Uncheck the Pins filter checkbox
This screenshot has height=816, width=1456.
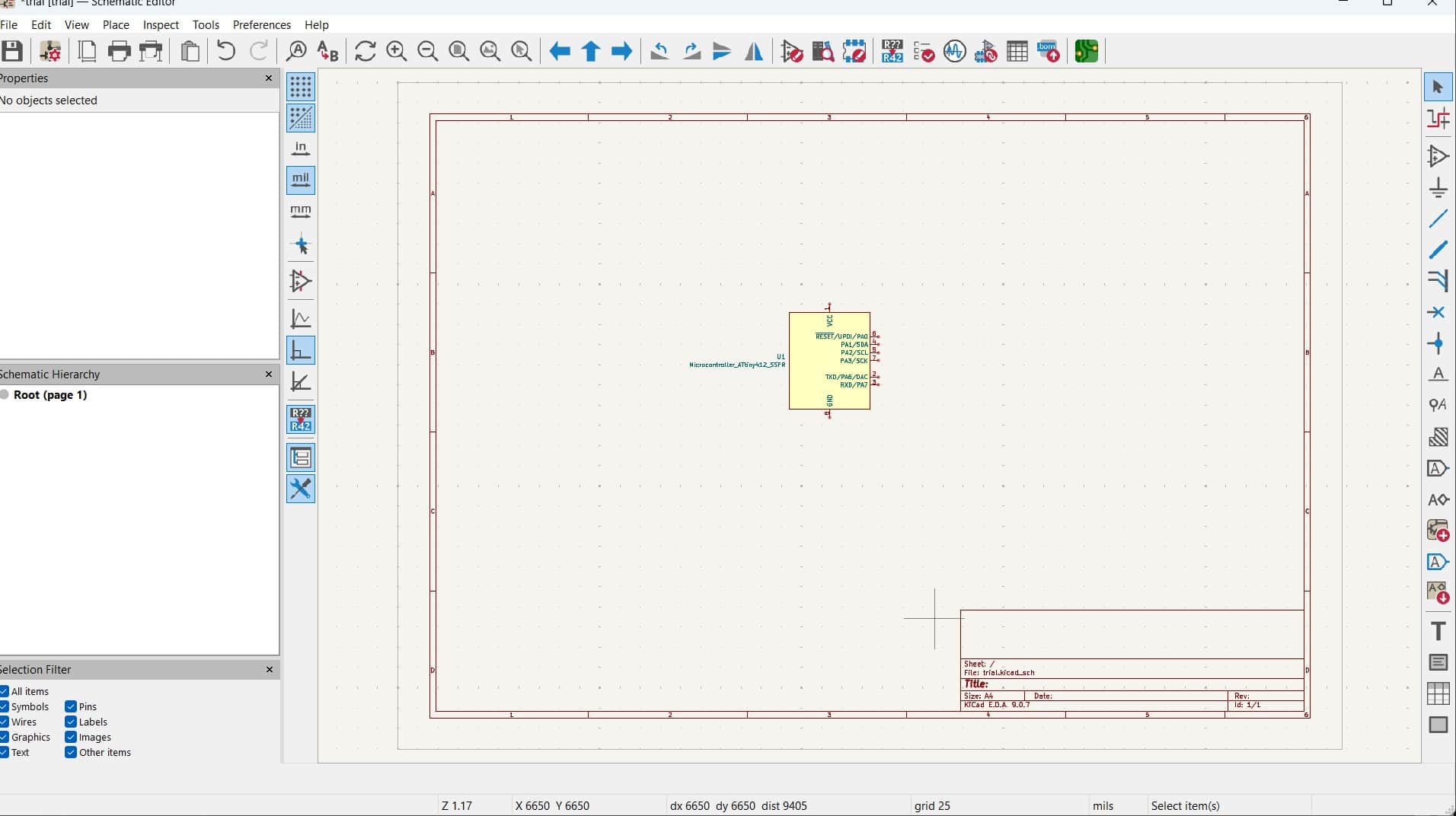(x=71, y=706)
